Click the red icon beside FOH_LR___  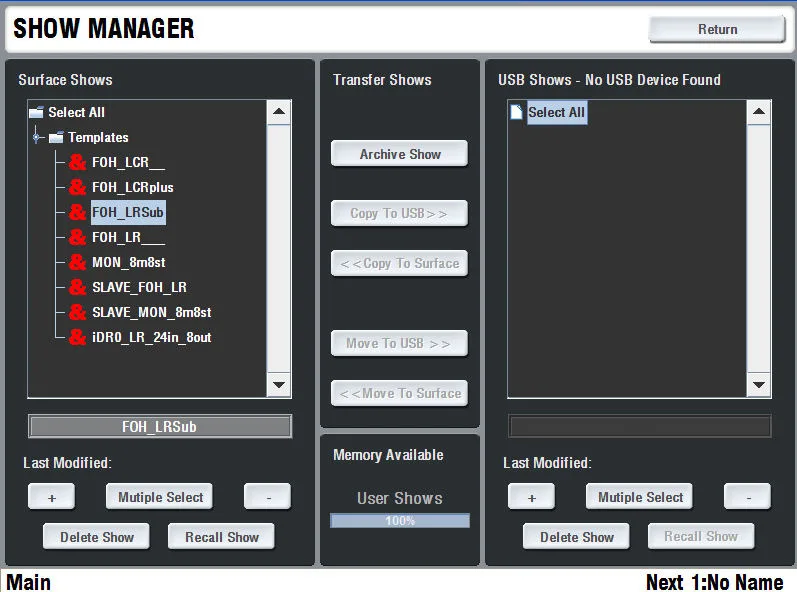[x=77, y=237]
